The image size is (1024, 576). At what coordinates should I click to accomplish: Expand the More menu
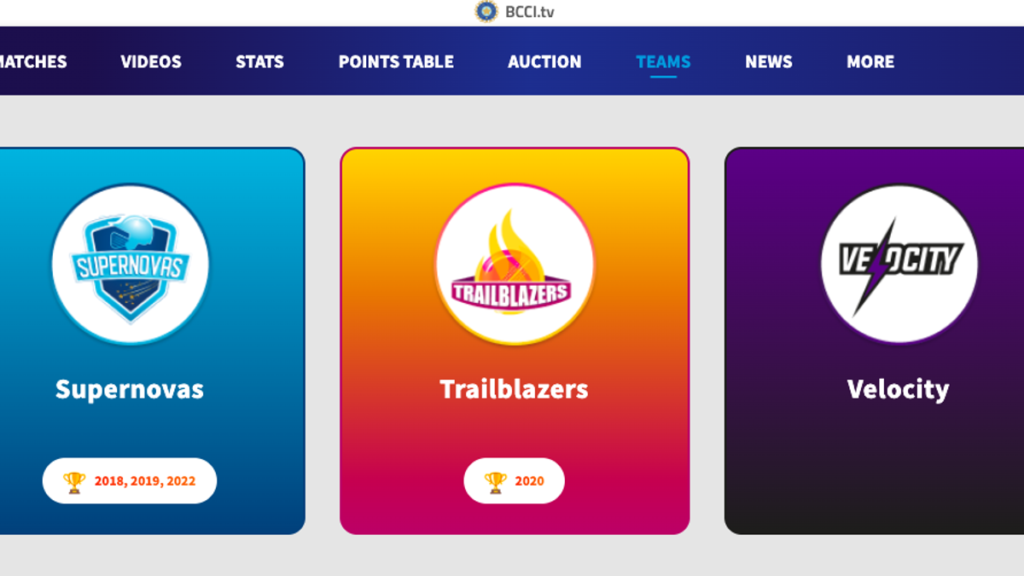pyautogui.click(x=871, y=61)
